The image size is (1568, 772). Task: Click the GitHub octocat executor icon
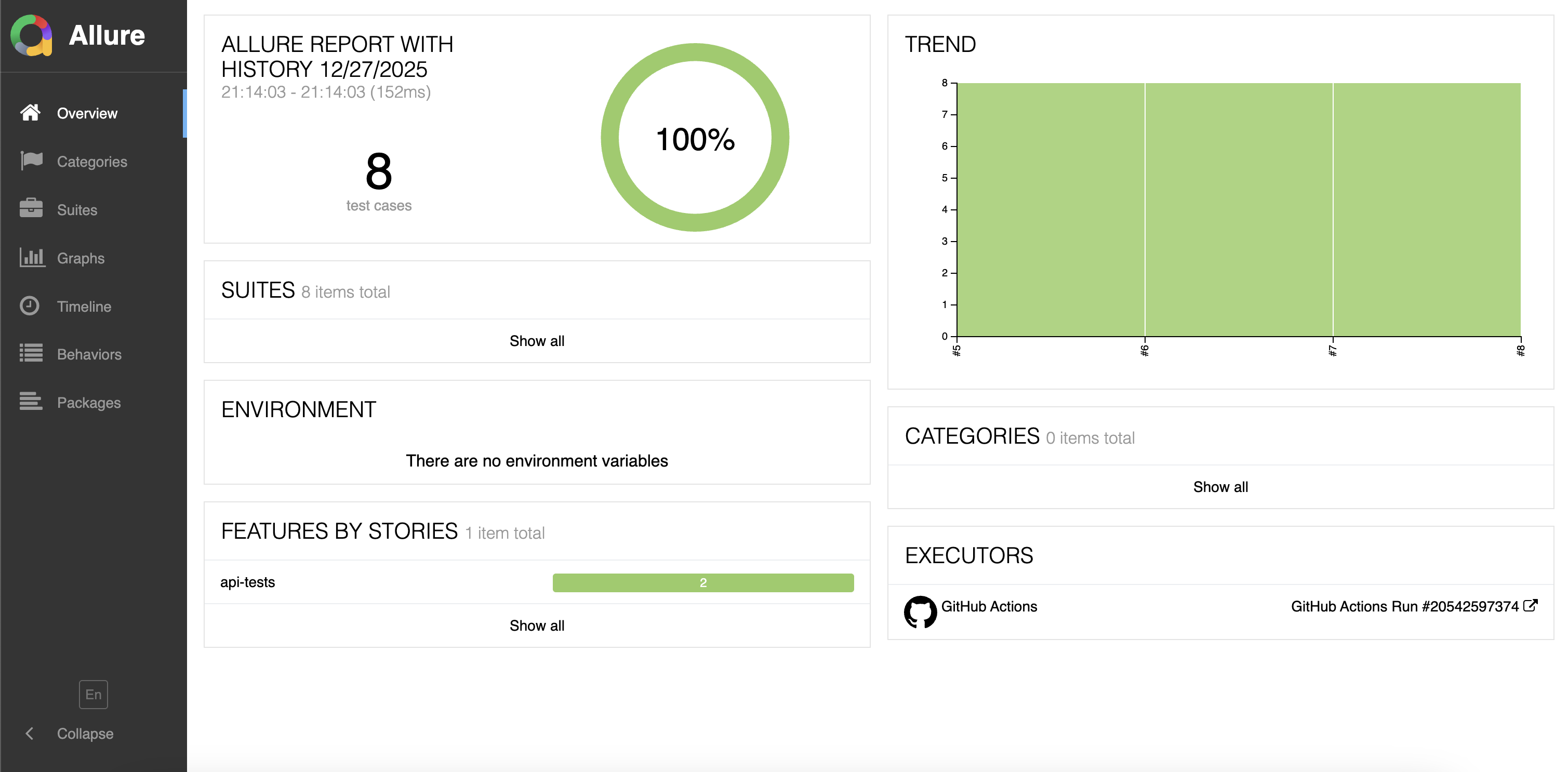(920, 612)
